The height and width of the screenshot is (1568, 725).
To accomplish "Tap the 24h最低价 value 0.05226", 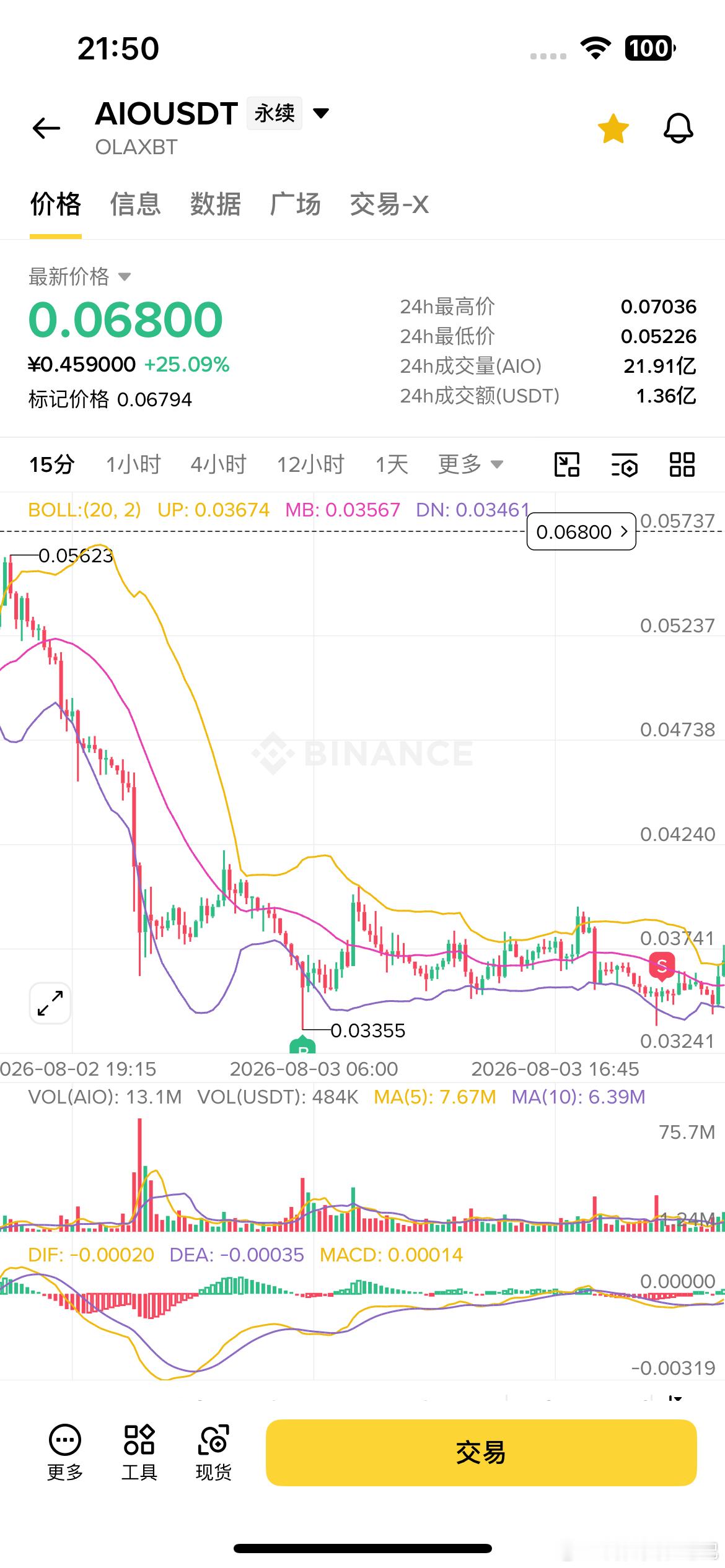I will pos(659,336).
